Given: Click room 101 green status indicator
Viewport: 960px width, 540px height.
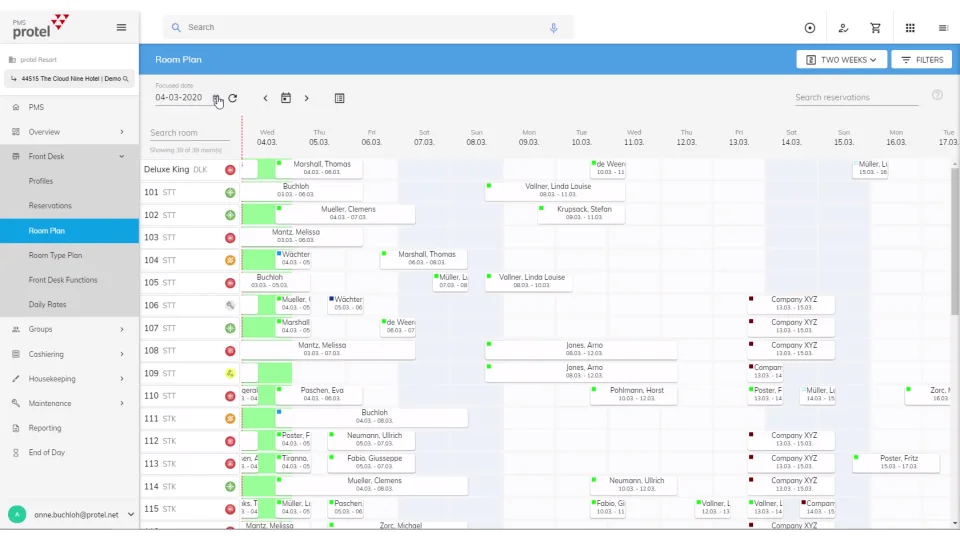Looking at the screenshot, I should [230, 192].
